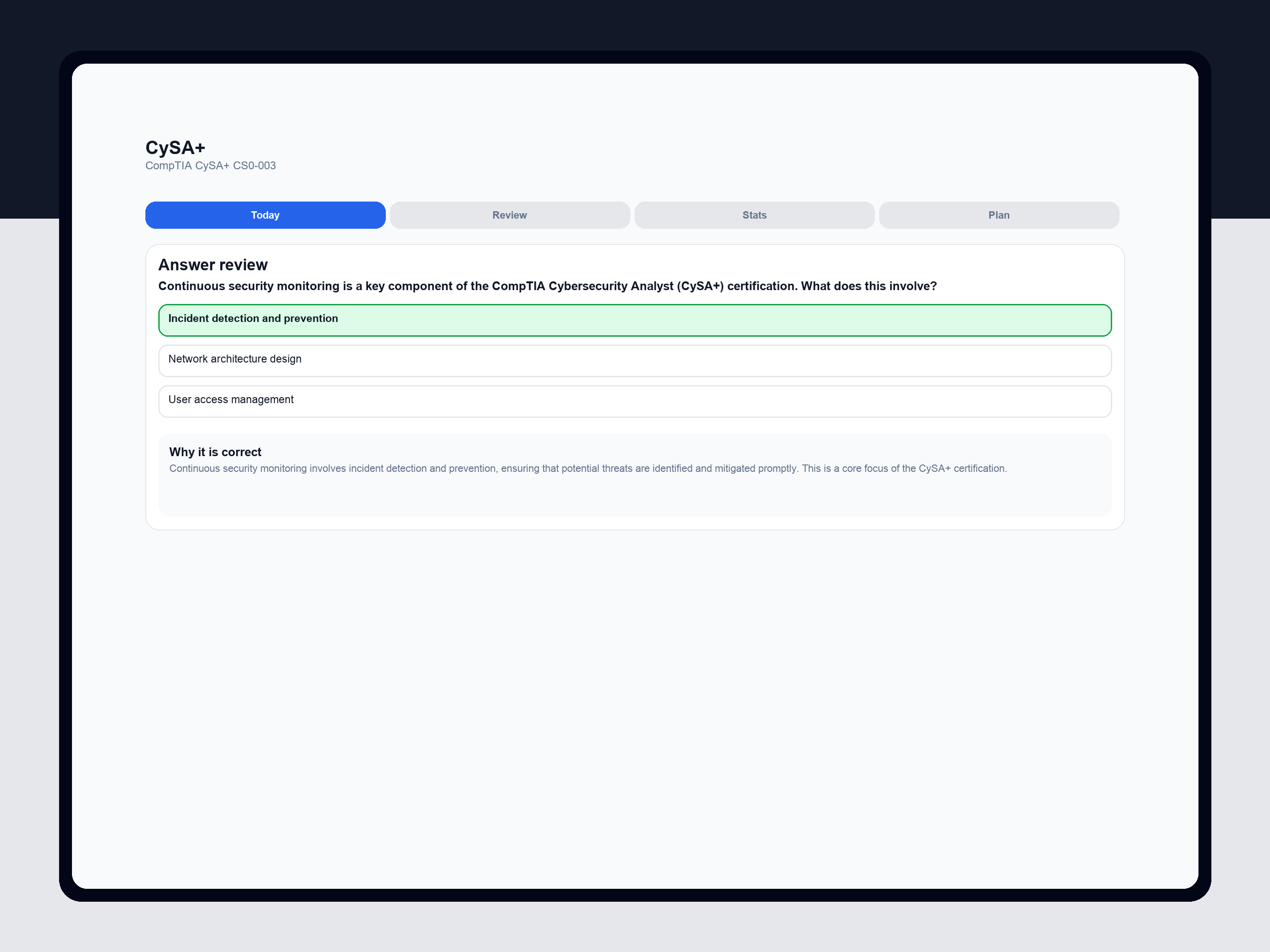Click the 'Answer review' heading
The image size is (1270, 952).
coord(213,265)
